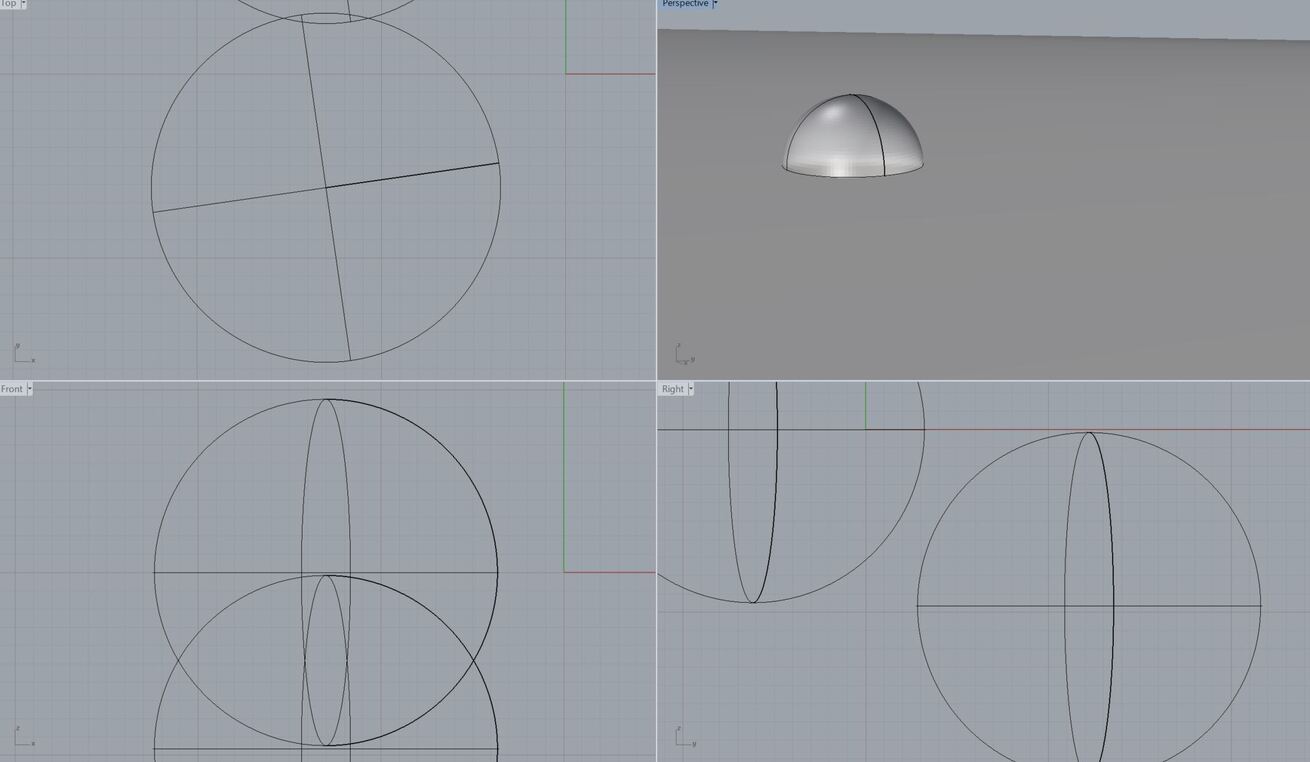Activate the Perspective viewport by clicking its title

tap(685, 4)
